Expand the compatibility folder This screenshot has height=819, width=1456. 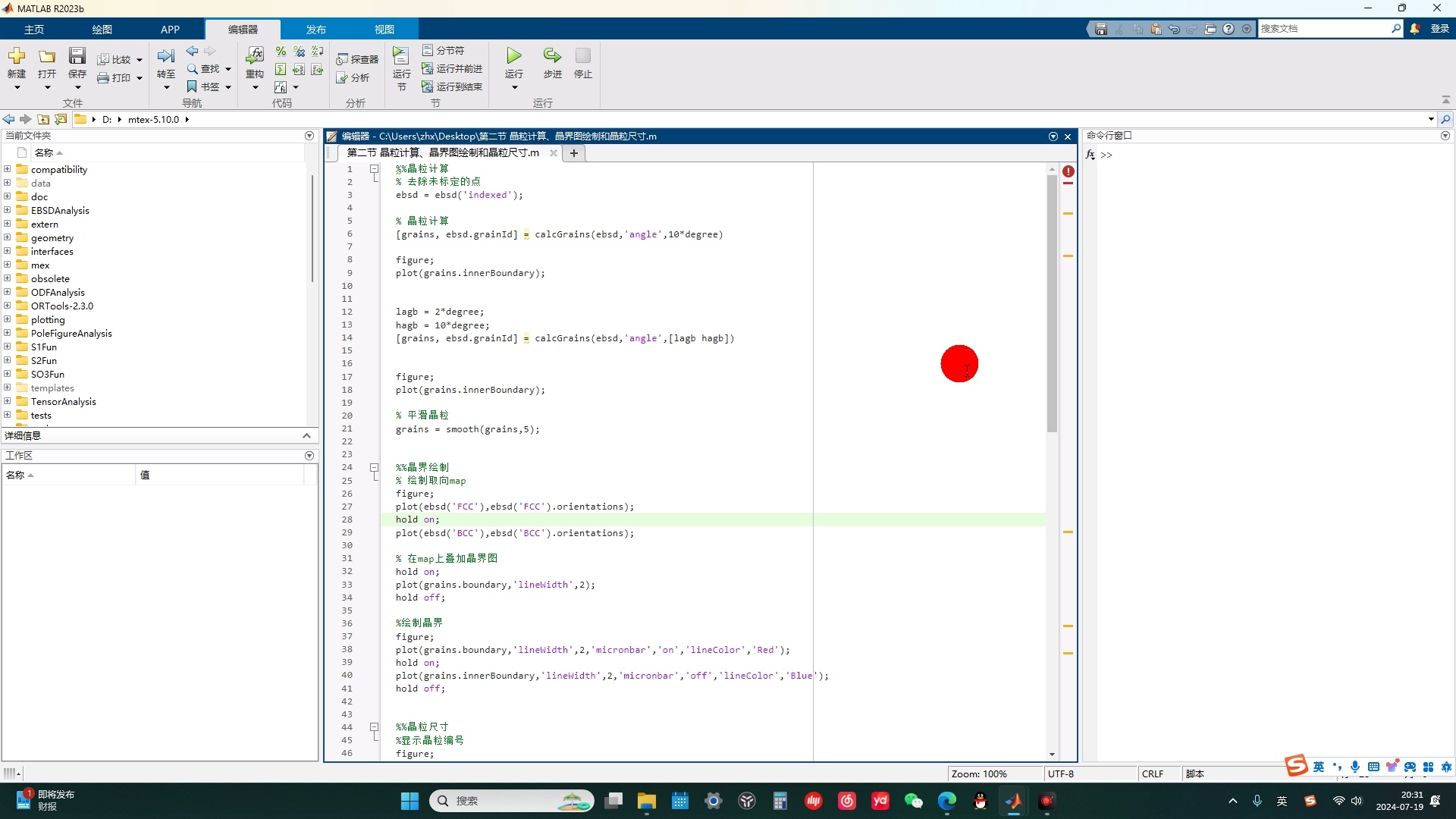8,169
